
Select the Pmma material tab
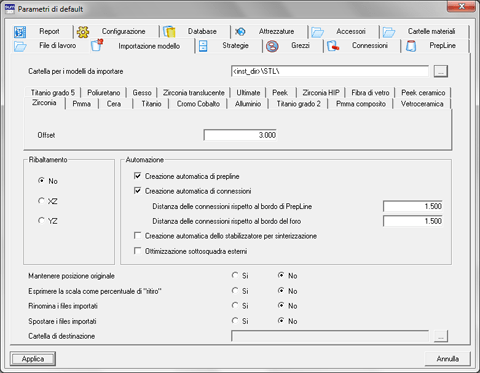tap(82, 104)
